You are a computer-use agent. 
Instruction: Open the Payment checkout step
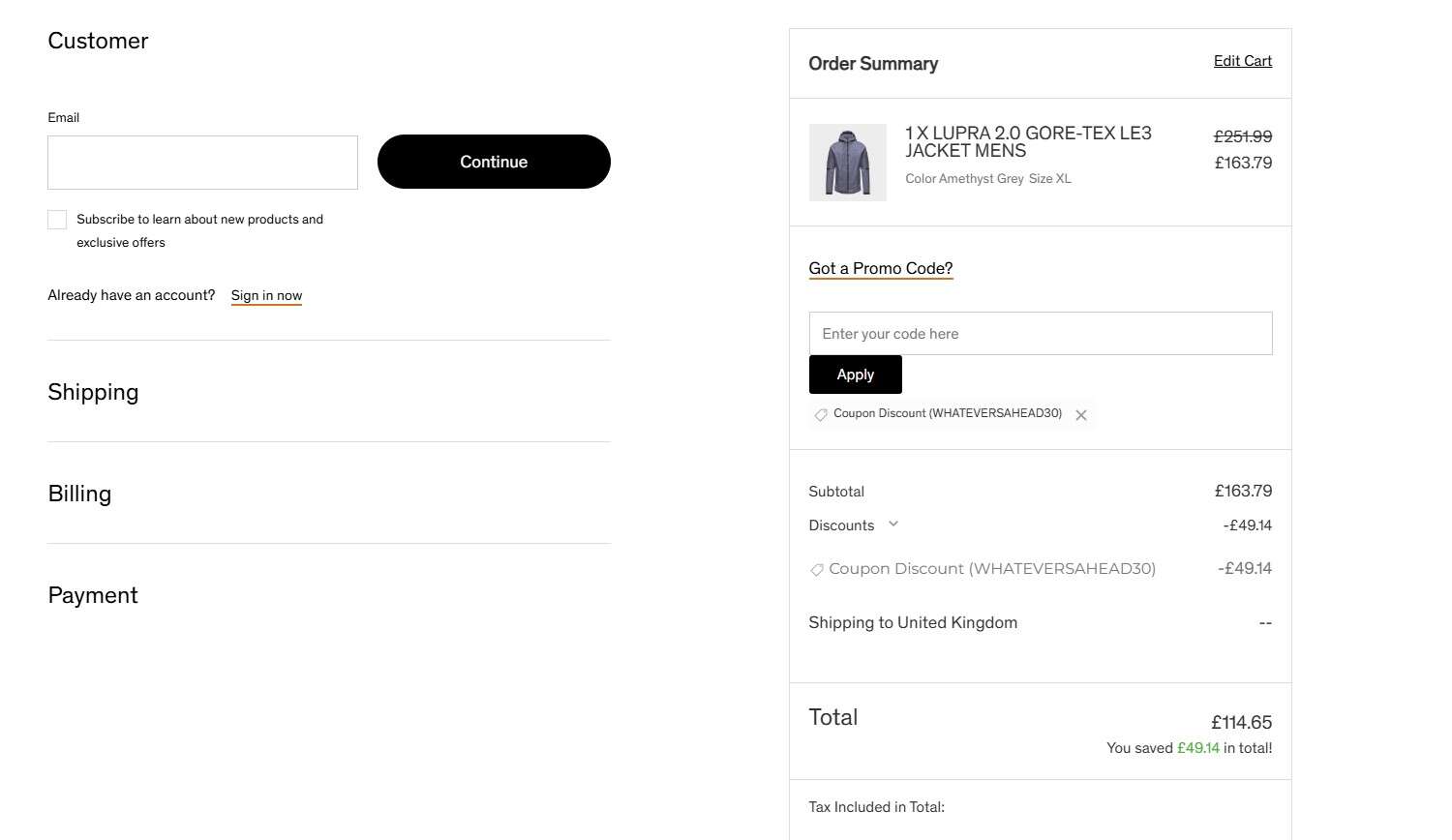point(93,595)
